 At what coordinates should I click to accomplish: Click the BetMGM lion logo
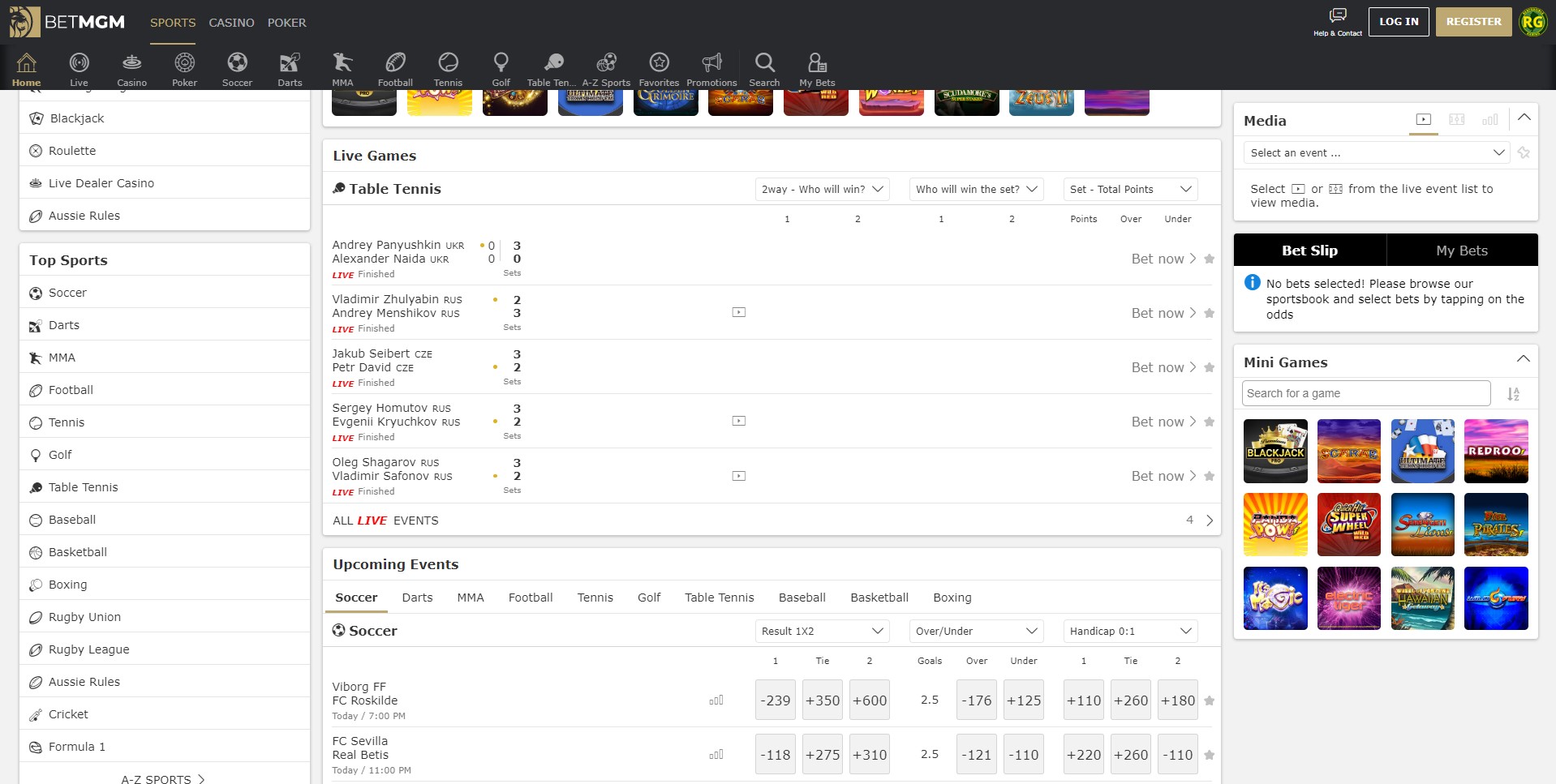pos(24,22)
